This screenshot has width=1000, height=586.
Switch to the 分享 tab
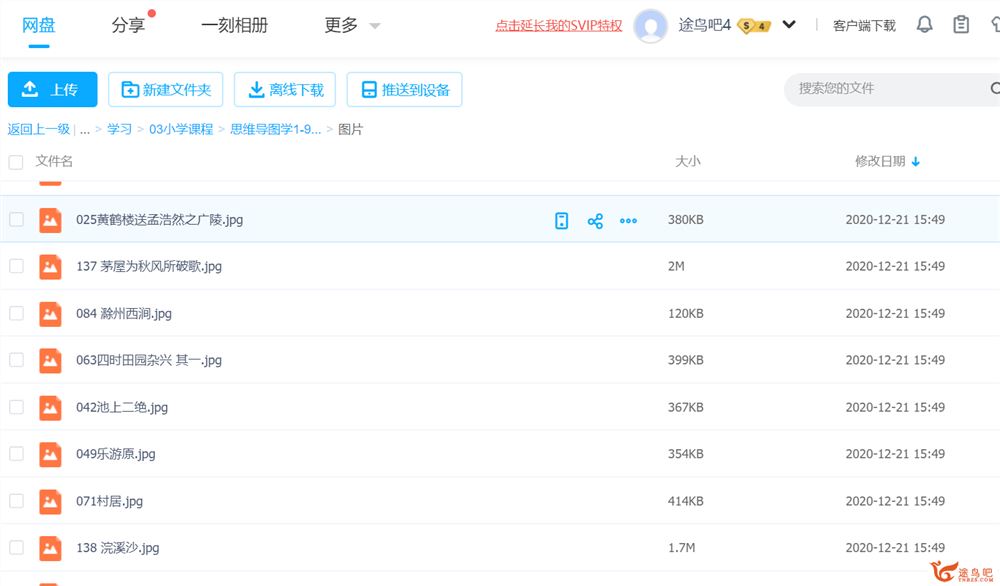click(128, 26)
